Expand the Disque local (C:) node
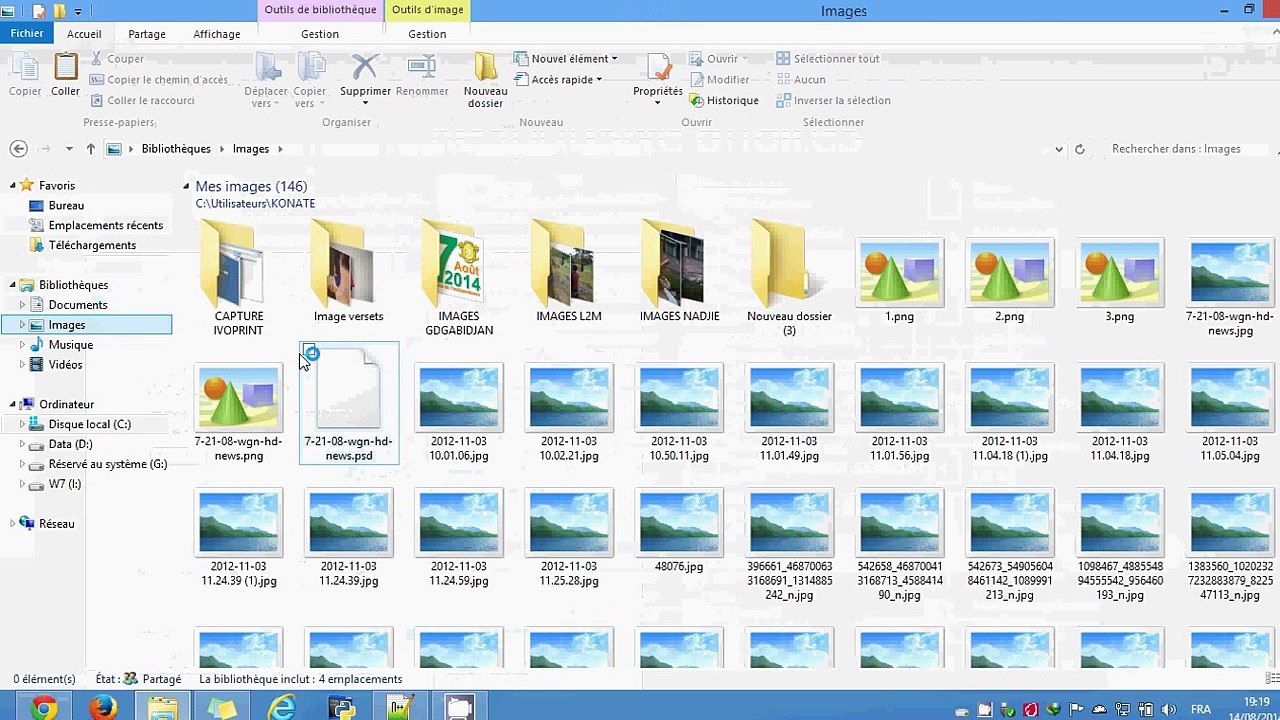The image size is (1280, 720). click(x=22, y=425)
